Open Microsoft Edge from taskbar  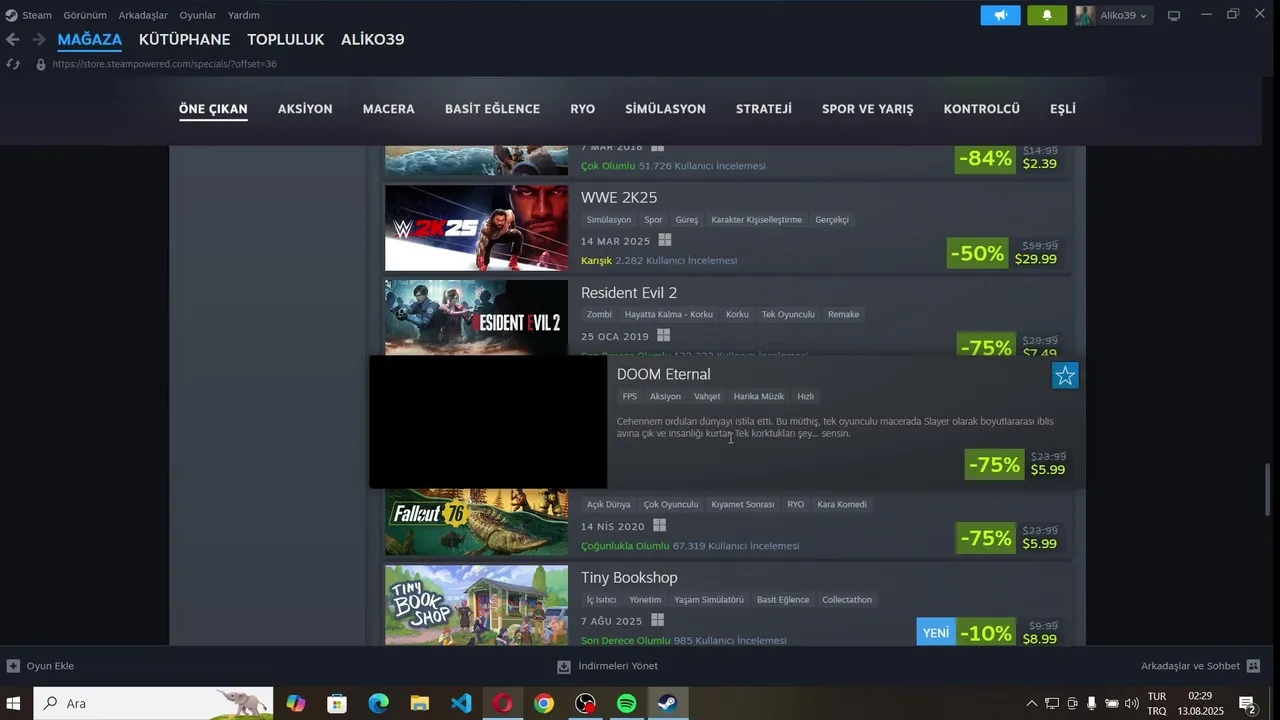(x=378, y=703)
